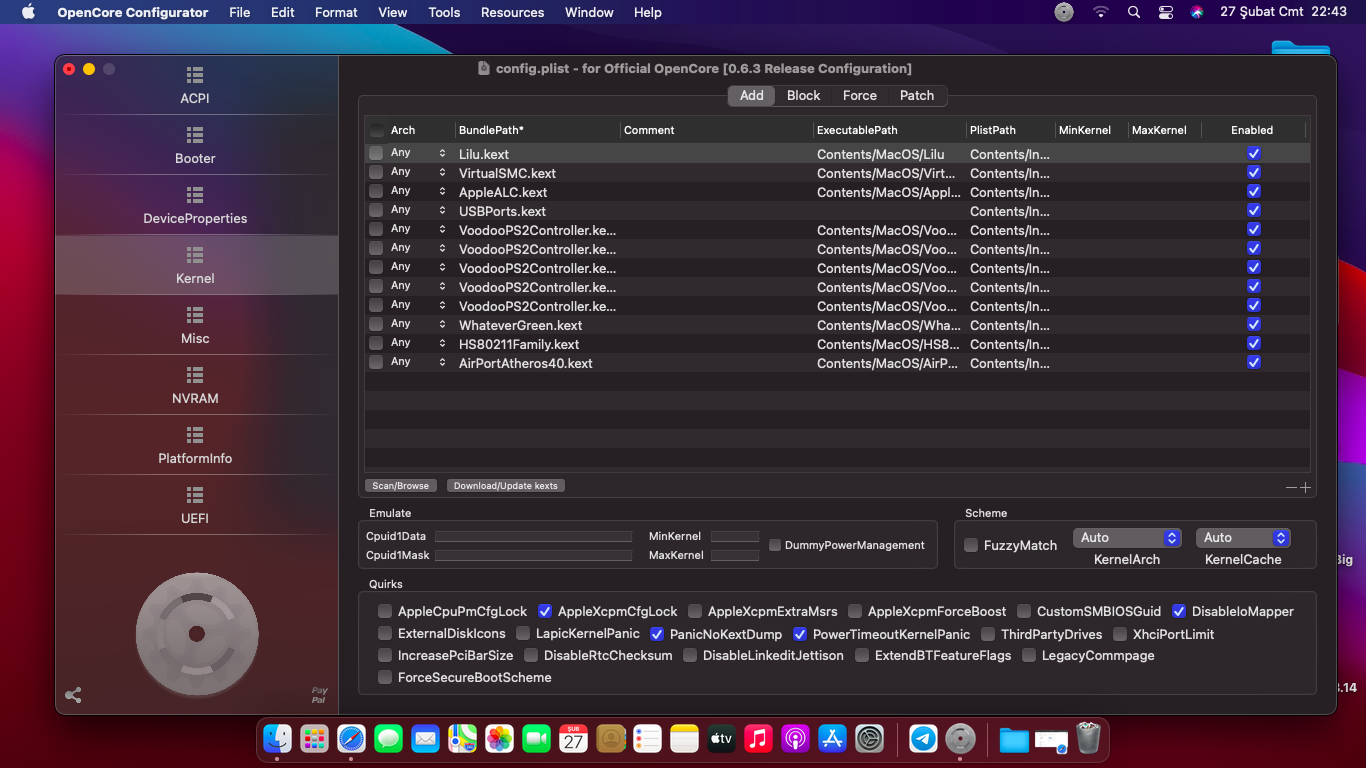1366x768 pixels.
Task: Open the Trash in the Dock
Action: pyautogui.click(x=1088, y=739)
